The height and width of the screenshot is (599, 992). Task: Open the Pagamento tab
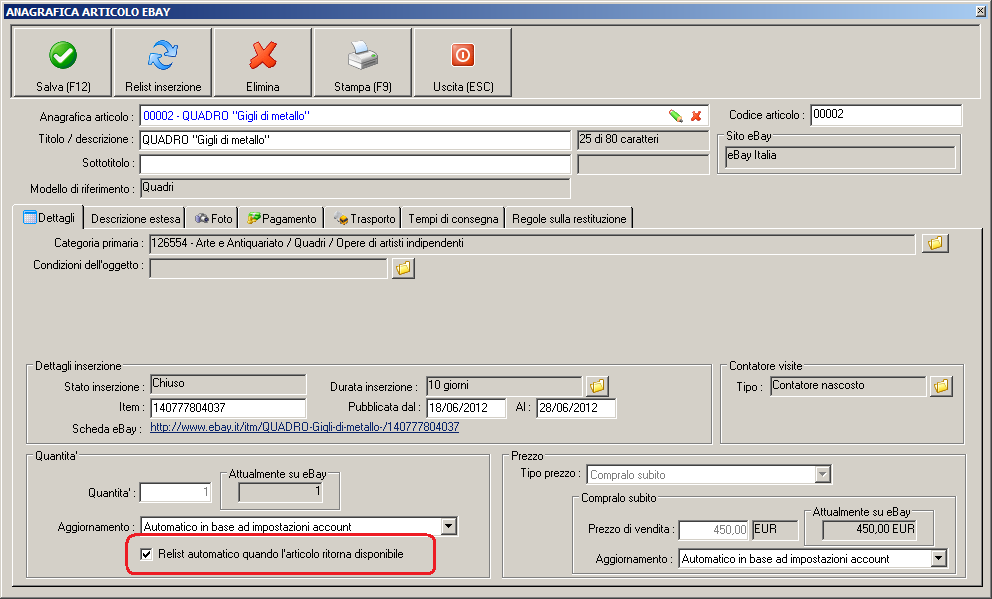point(282,219)
